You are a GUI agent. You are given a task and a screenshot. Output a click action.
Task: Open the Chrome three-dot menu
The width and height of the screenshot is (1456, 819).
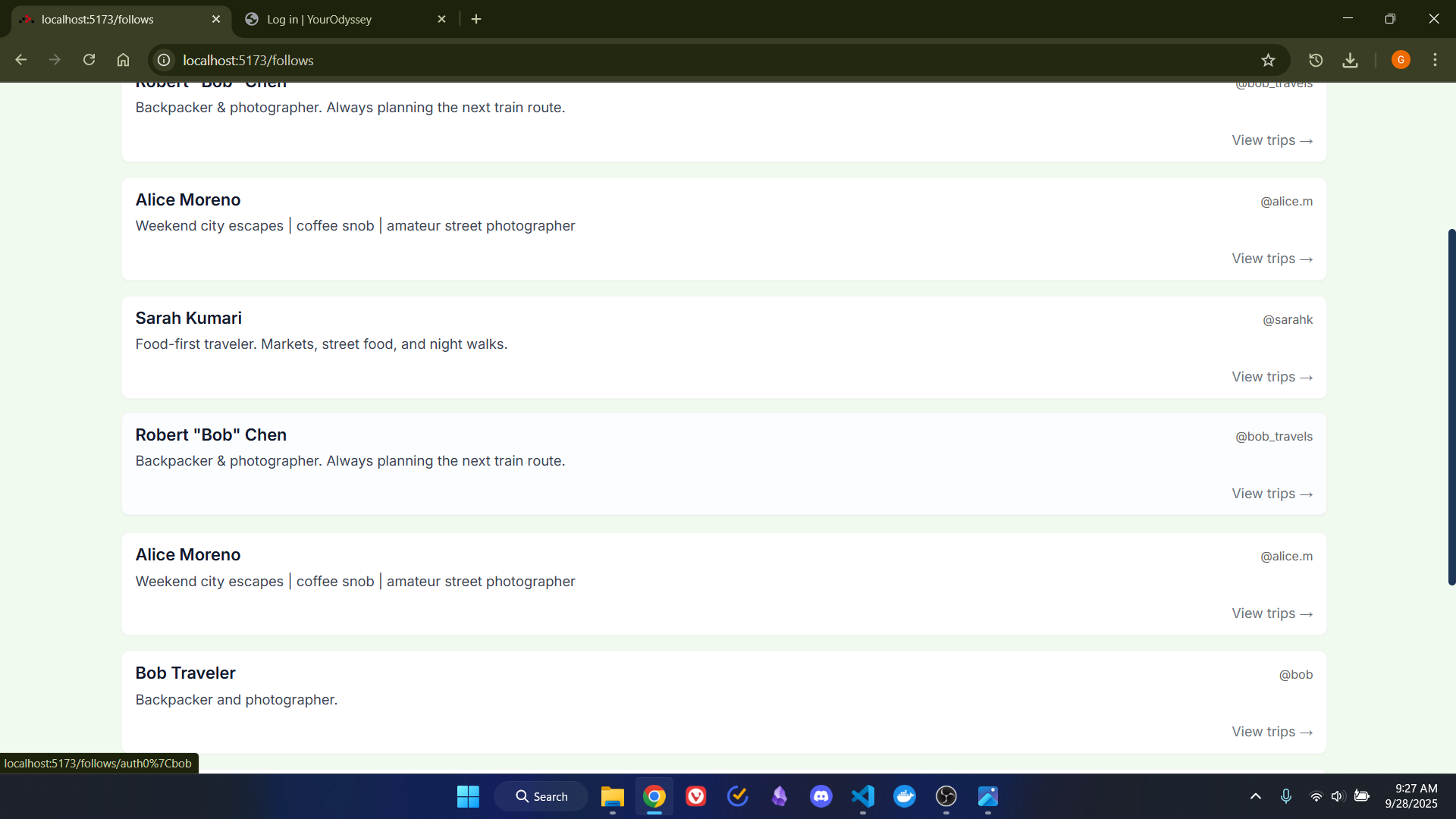tap(1435, 60)
